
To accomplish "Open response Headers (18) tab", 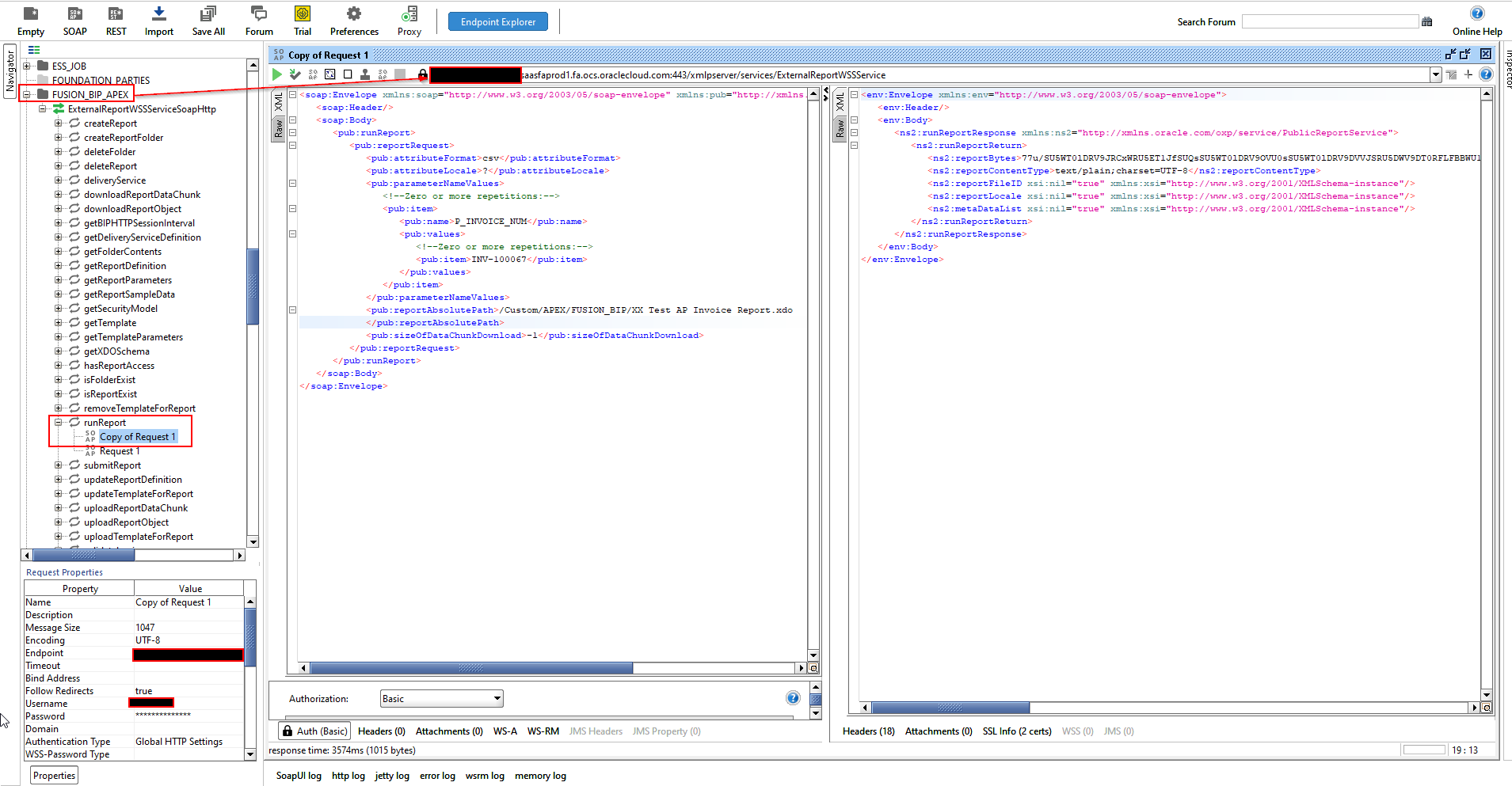I will (x=868, y=731).
